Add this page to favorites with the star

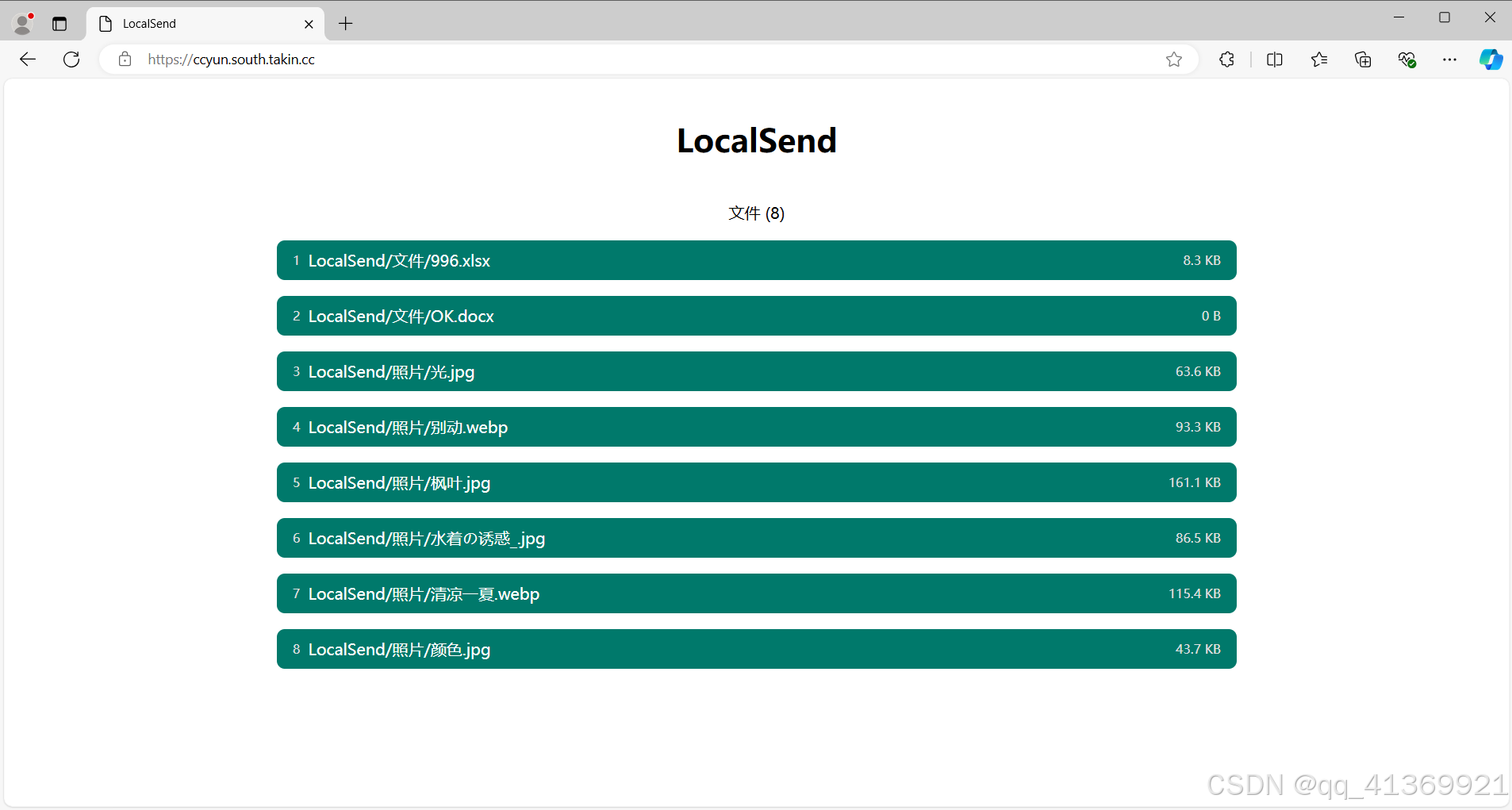1174,60
